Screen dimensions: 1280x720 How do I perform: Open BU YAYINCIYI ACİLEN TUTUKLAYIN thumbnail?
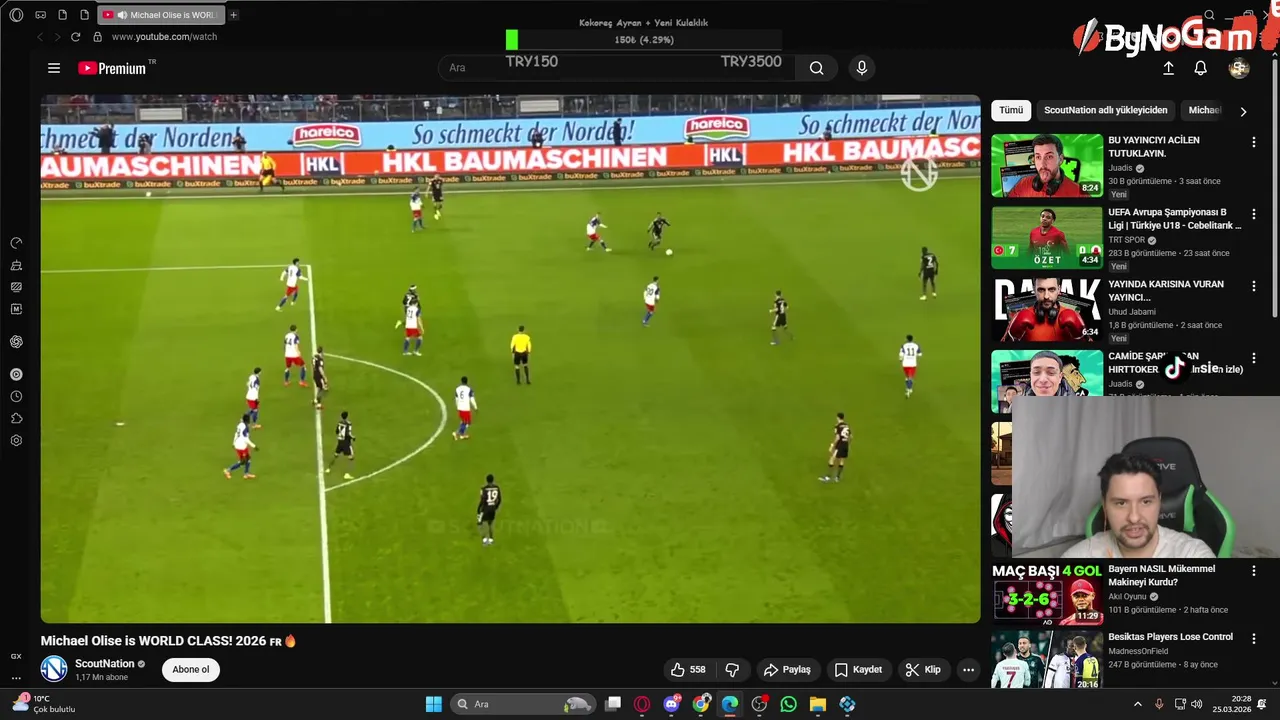click(1047, 166)
